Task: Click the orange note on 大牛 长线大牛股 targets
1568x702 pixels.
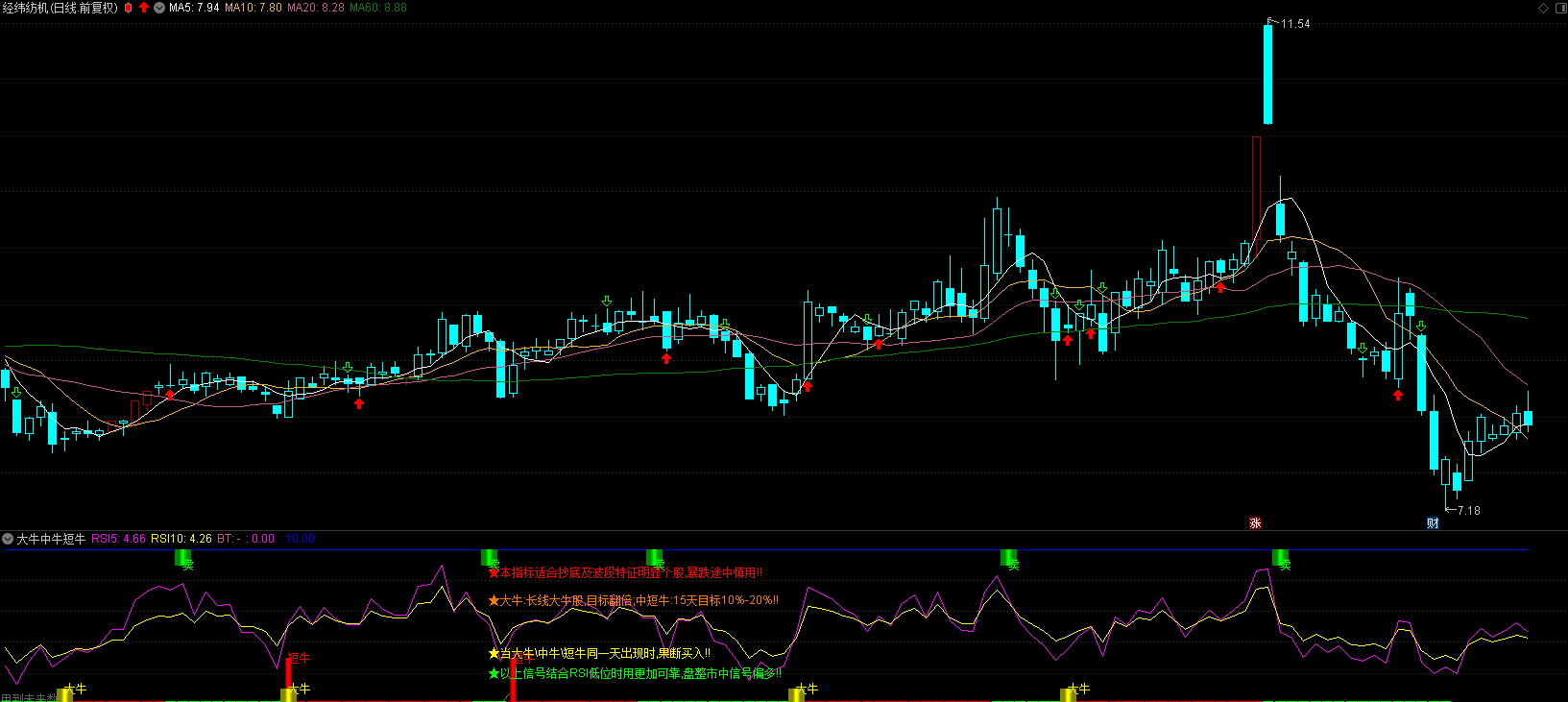Action: click(634, 600)
